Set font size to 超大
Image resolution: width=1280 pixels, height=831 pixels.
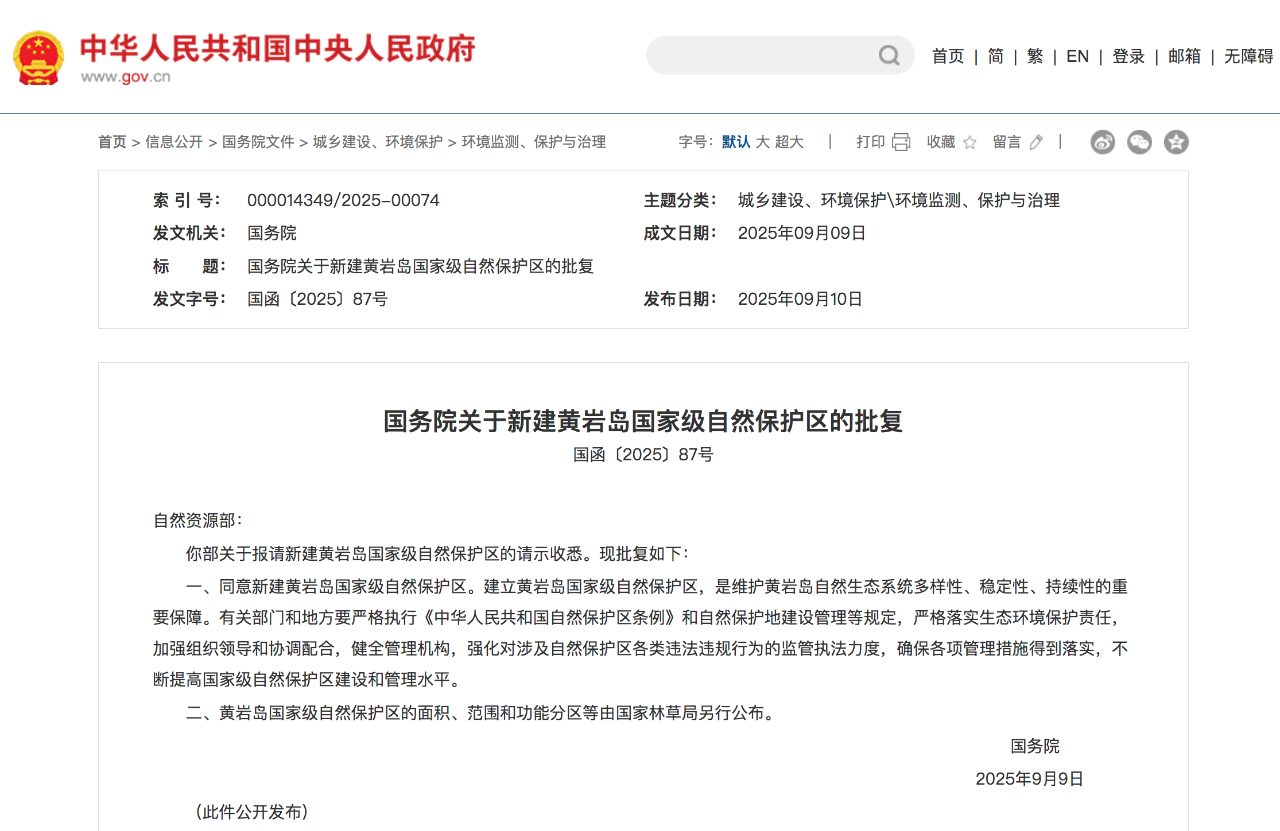789,142
